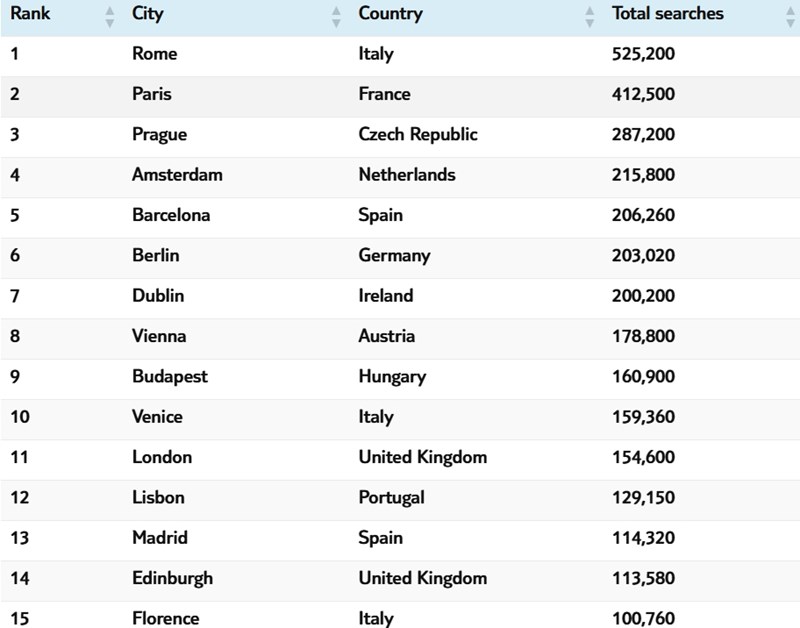Select the Dublin city cell

click(x=158, y=296)
